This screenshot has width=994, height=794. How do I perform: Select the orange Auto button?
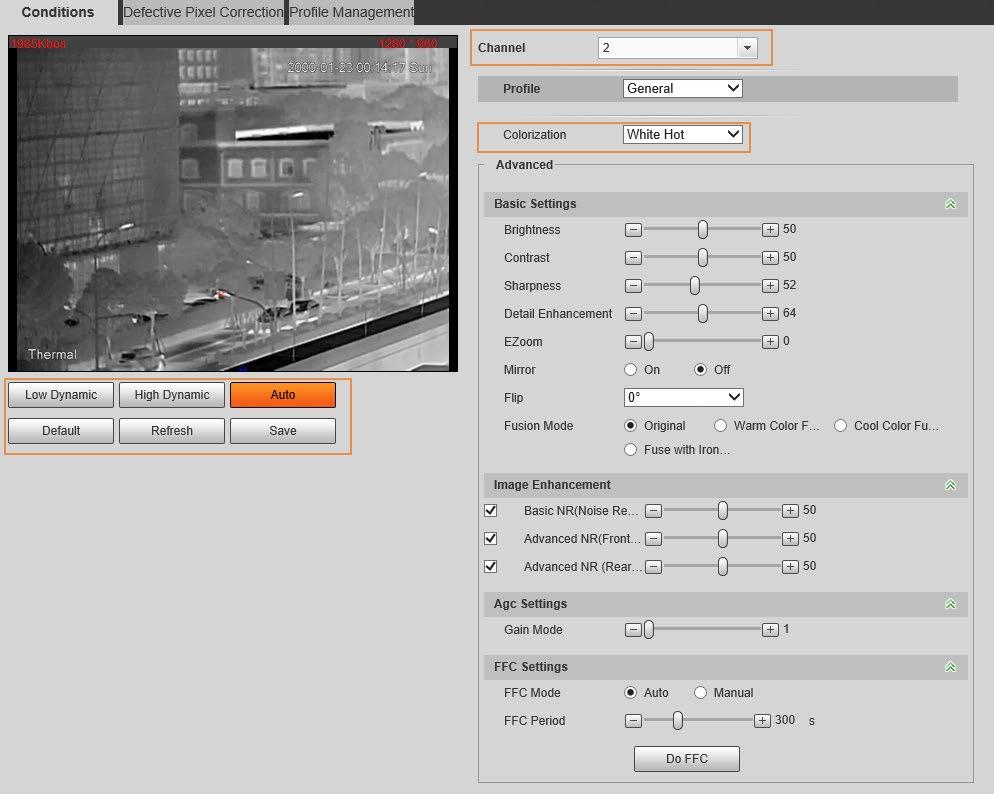[283, 395]
